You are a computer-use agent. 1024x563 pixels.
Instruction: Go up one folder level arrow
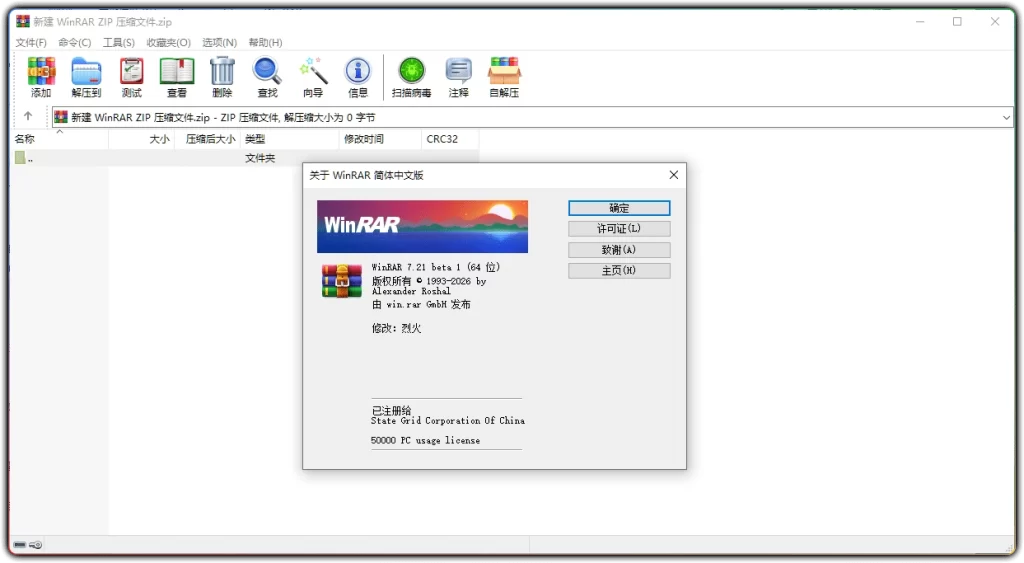click(28, 116)
